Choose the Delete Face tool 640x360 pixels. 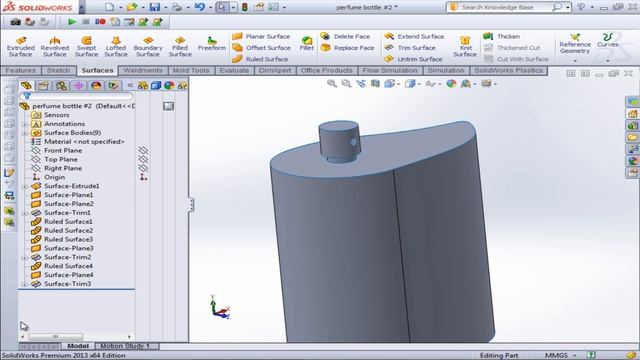[345, 36]
